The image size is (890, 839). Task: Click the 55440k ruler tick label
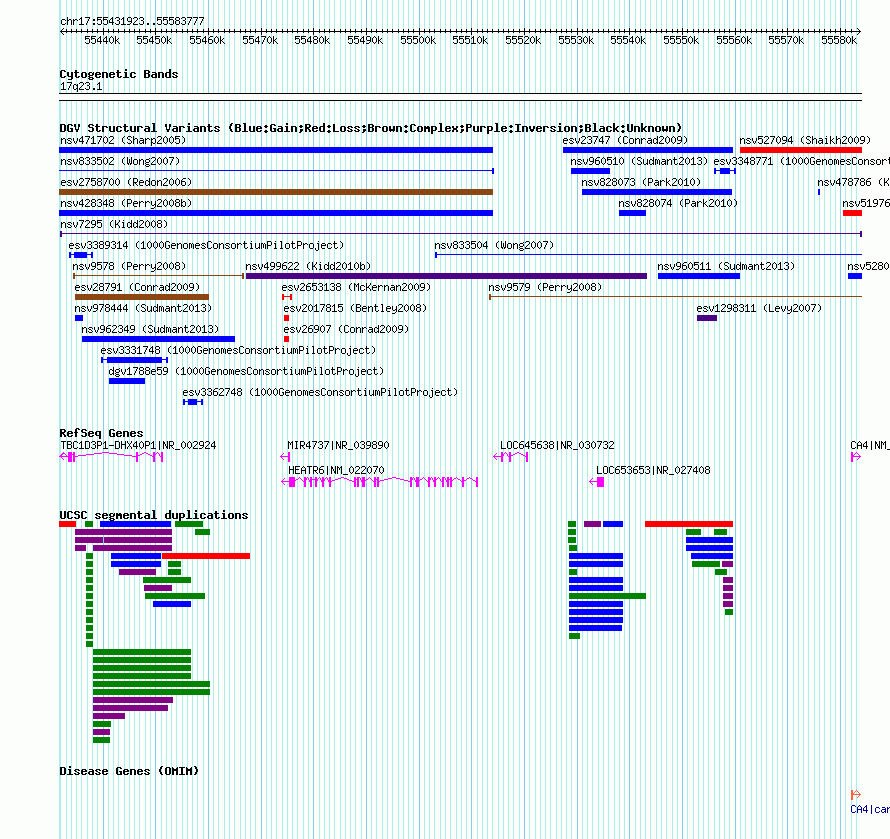click(x=102, y=40)
